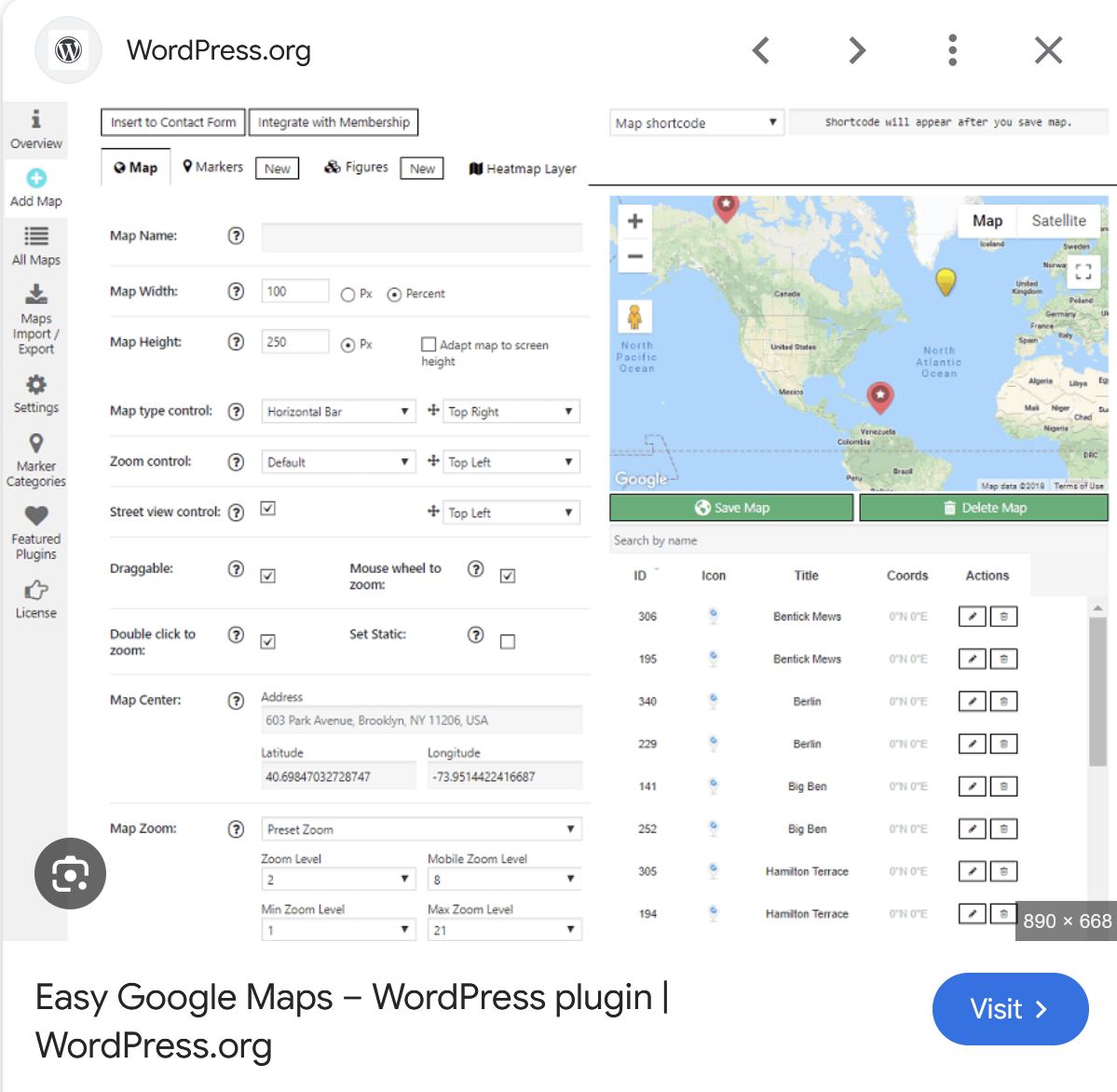The height and width of the screenshot is (1092, 1117).
Task: Click the Map Name input field
Action: (422, 237)
